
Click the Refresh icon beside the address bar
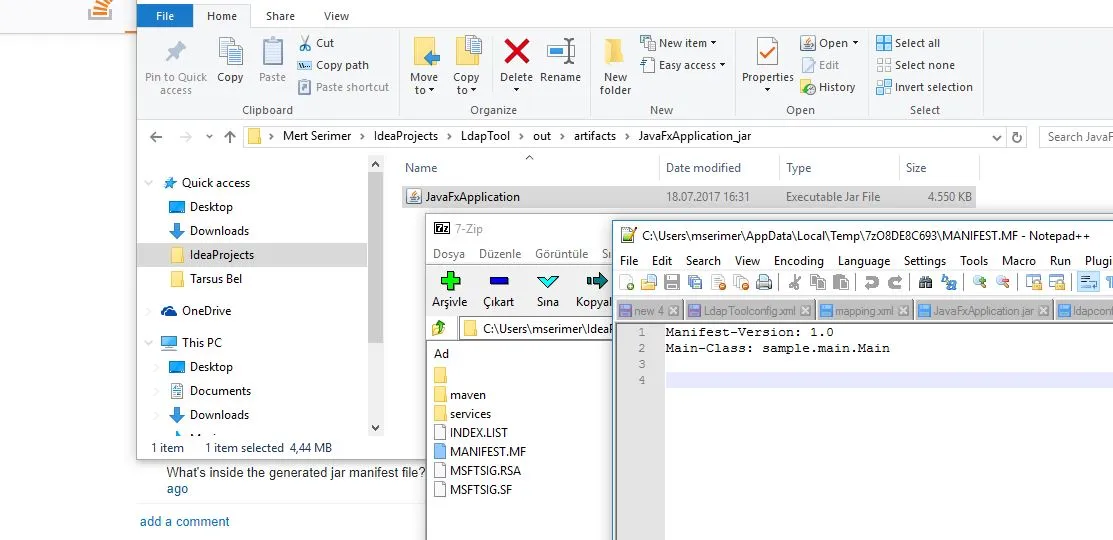1016,137
